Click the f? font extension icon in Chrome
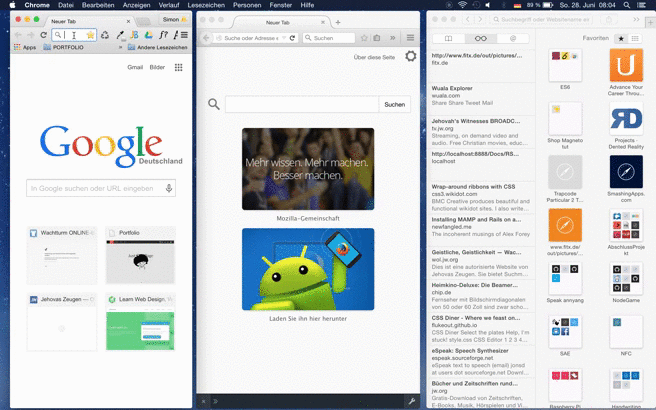This screenshot has height=410, width=656. coord(163,35)
